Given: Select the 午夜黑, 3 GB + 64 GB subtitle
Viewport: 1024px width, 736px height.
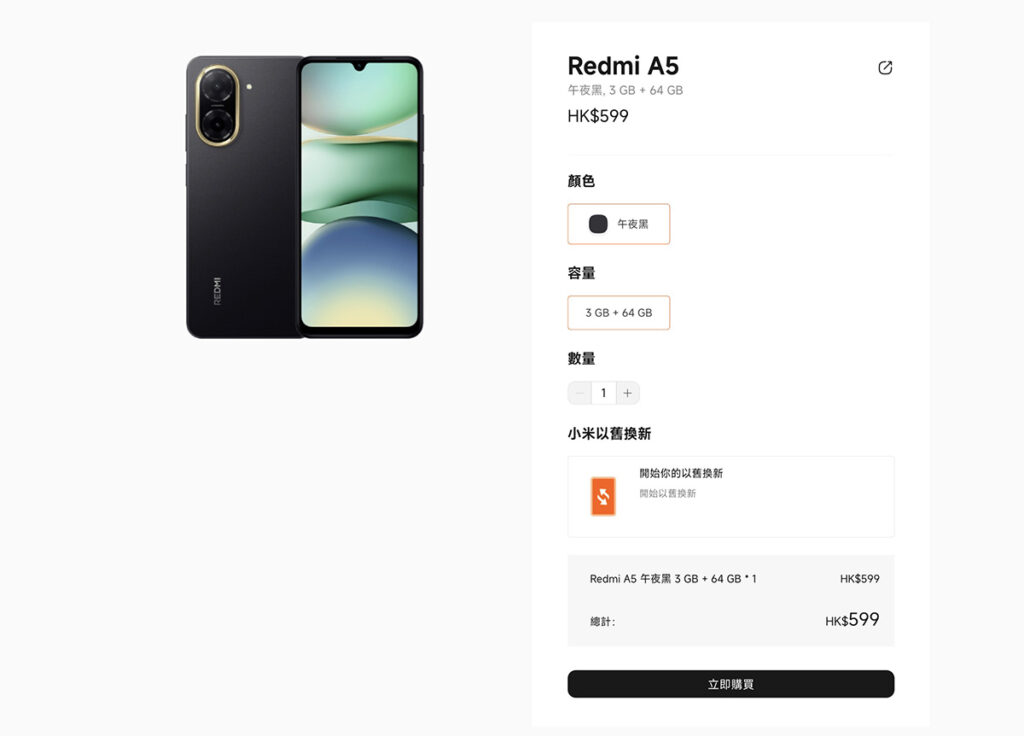Looking at the screenshot, I should coord(625,90).
